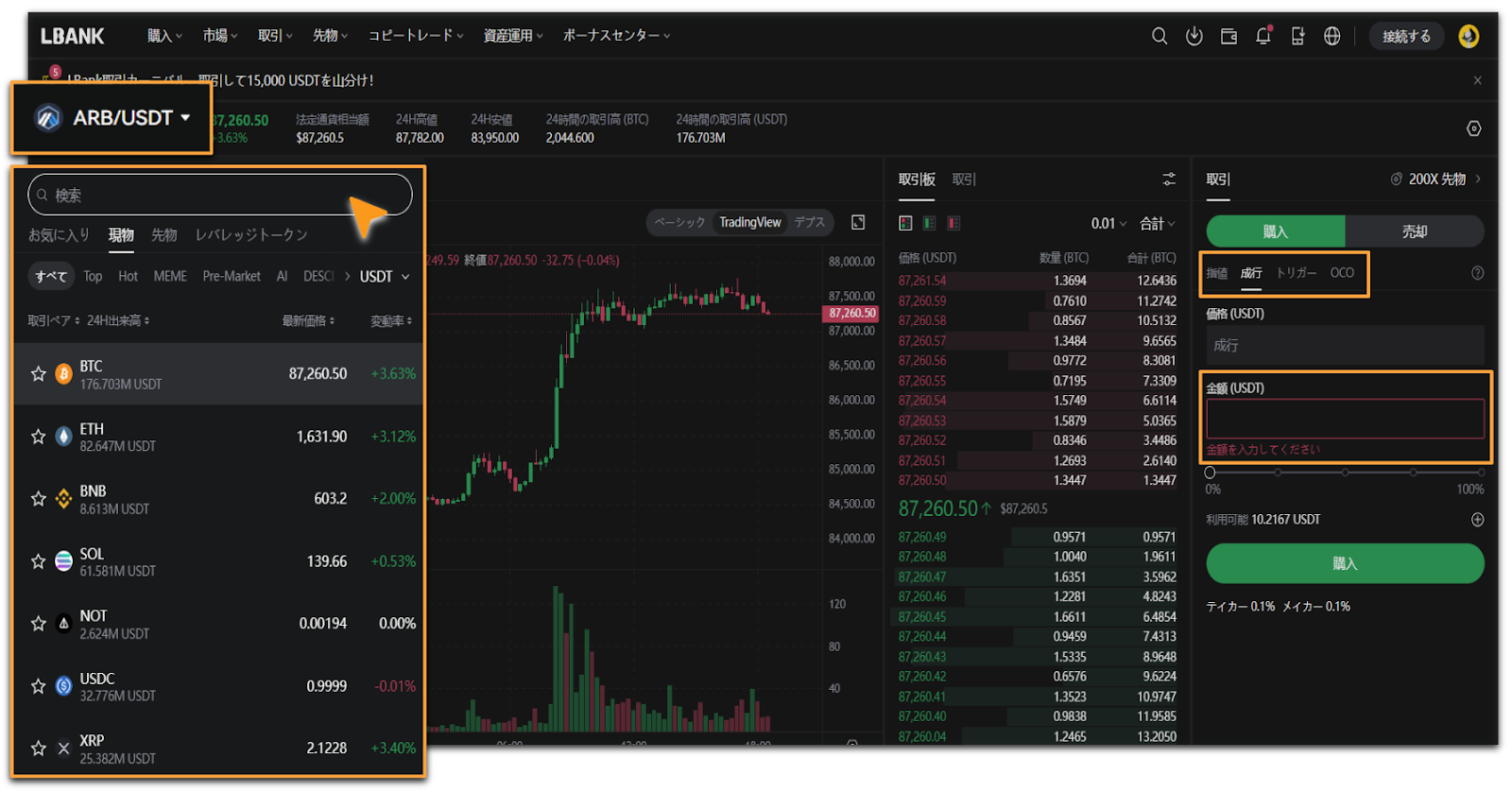The width and height of the screenshot is (1512, 792).
Task: Open the 0.01 price precision dropdown
Action: 1108,224
